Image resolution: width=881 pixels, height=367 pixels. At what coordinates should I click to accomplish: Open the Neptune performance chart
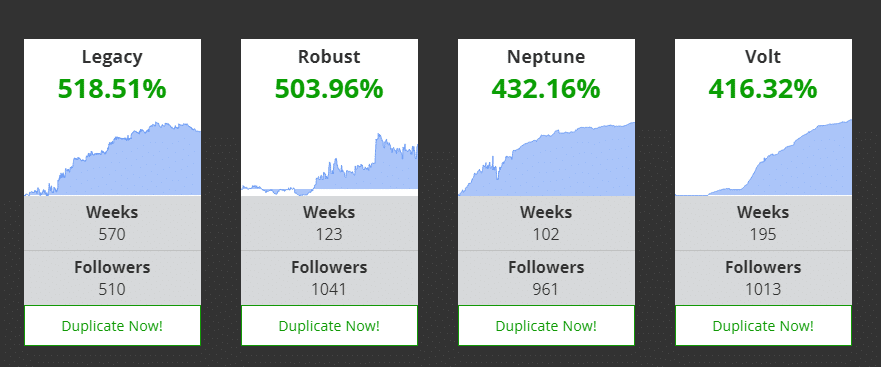(x=546, y=157)
